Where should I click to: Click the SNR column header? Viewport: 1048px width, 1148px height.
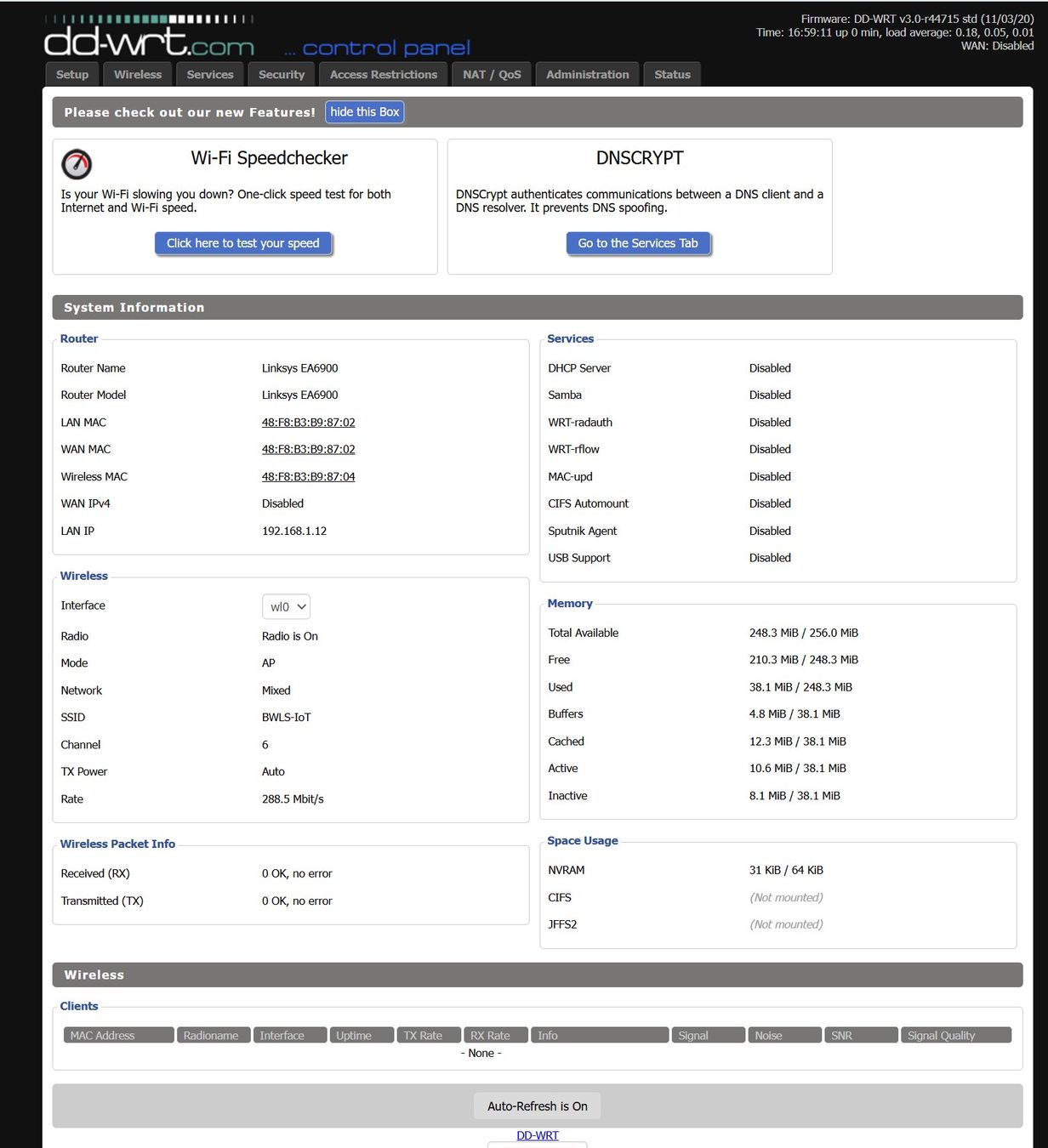click(x=862, y=1035)
